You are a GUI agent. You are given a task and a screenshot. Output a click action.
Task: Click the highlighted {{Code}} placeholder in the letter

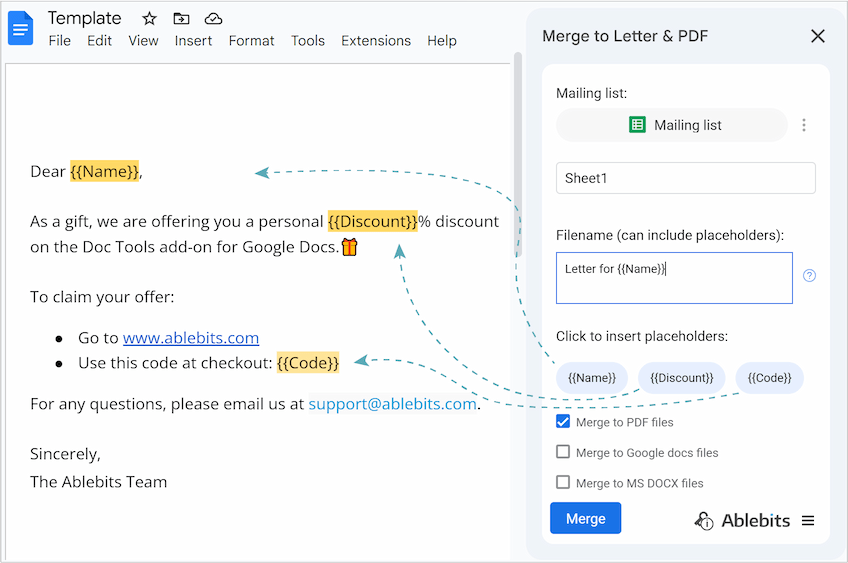308,363
